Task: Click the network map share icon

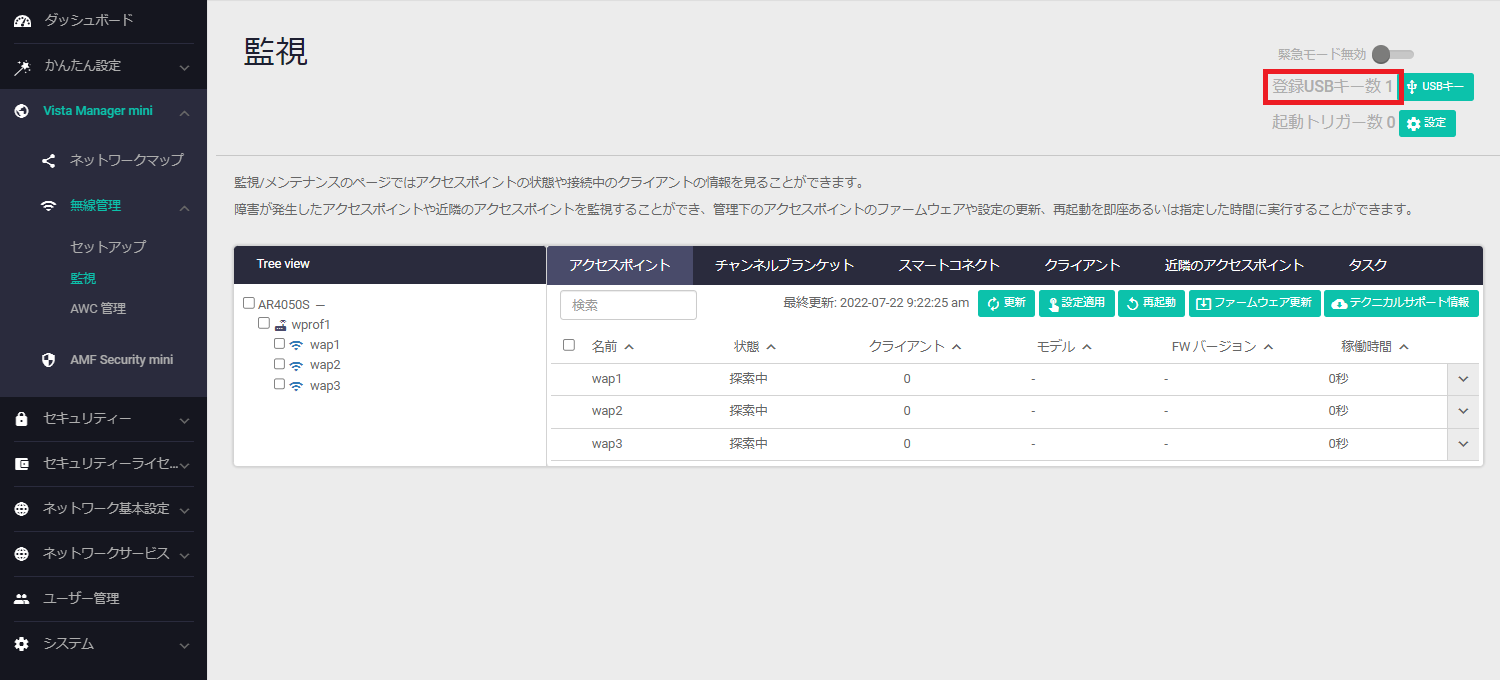Action: coord(48,160)
